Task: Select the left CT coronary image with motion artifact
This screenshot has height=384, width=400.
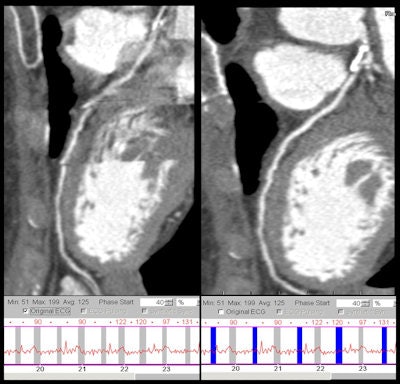Action: pos(99,150)
